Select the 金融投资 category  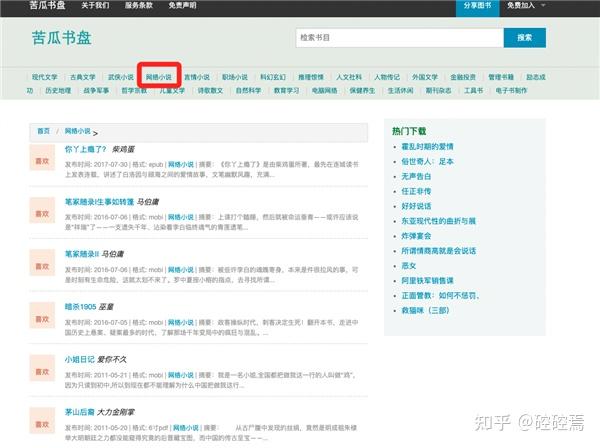tap(463, 77)
